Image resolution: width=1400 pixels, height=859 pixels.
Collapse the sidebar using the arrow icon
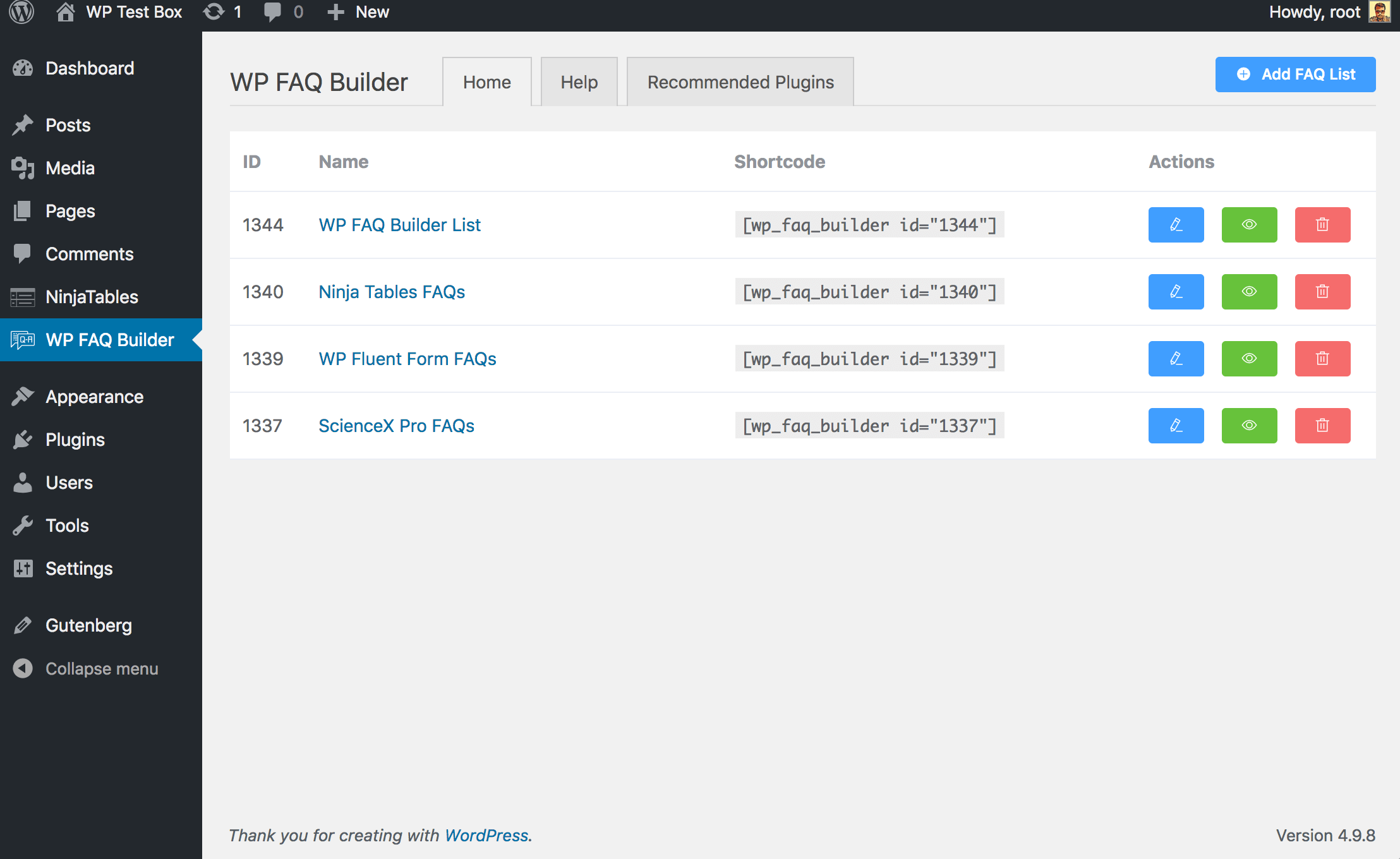pyautogui.click(x=23, y=668)
